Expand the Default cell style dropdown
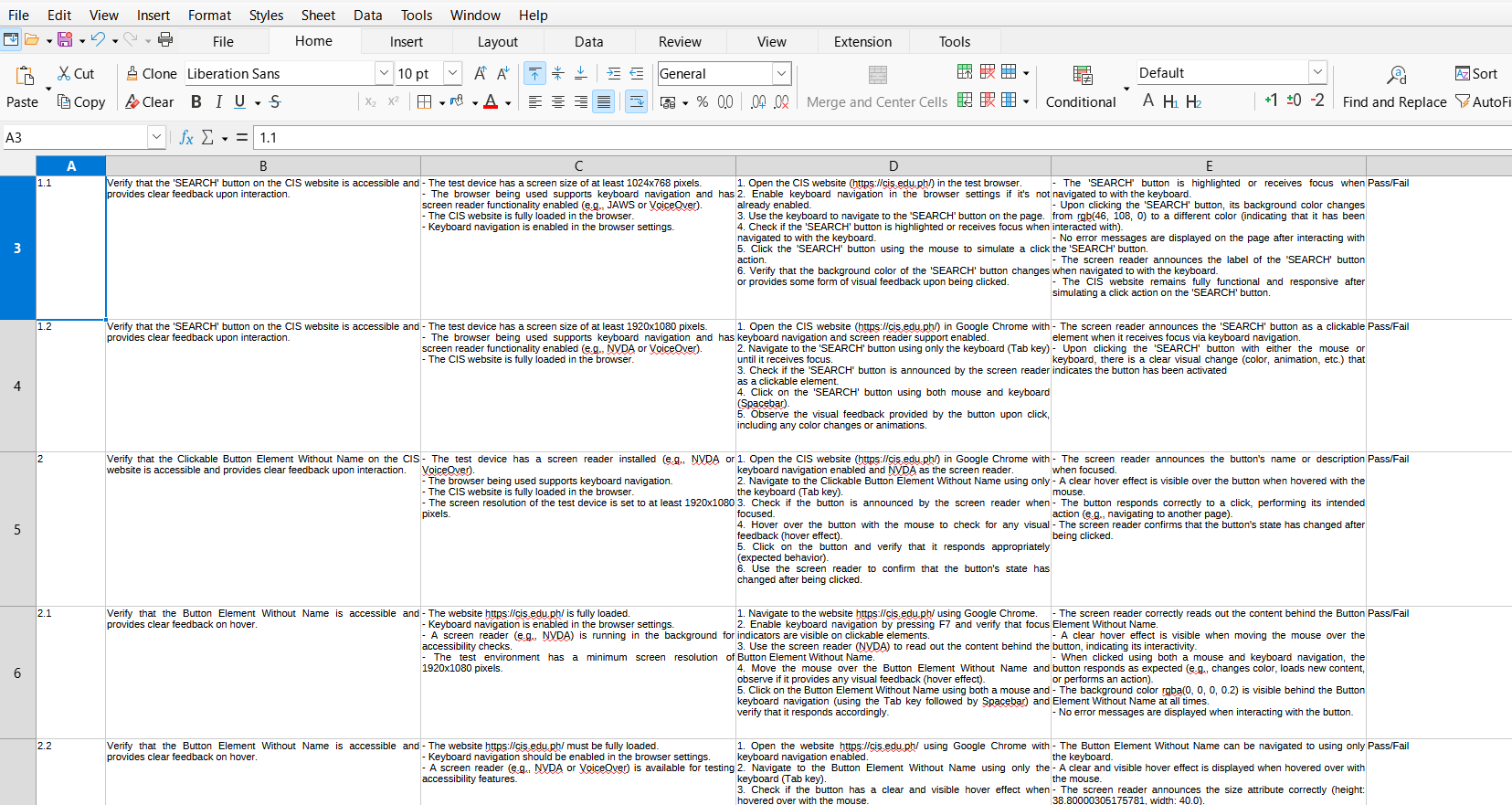 pyautogui.click(x=1316, y=72)
